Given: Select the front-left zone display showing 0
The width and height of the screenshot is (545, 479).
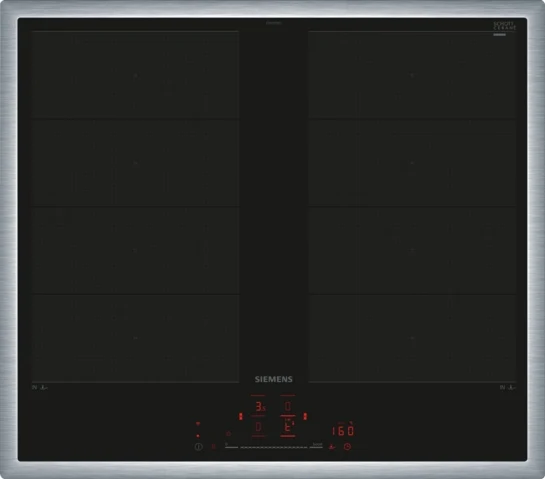Looking at the screenshot, I should 258,427.
